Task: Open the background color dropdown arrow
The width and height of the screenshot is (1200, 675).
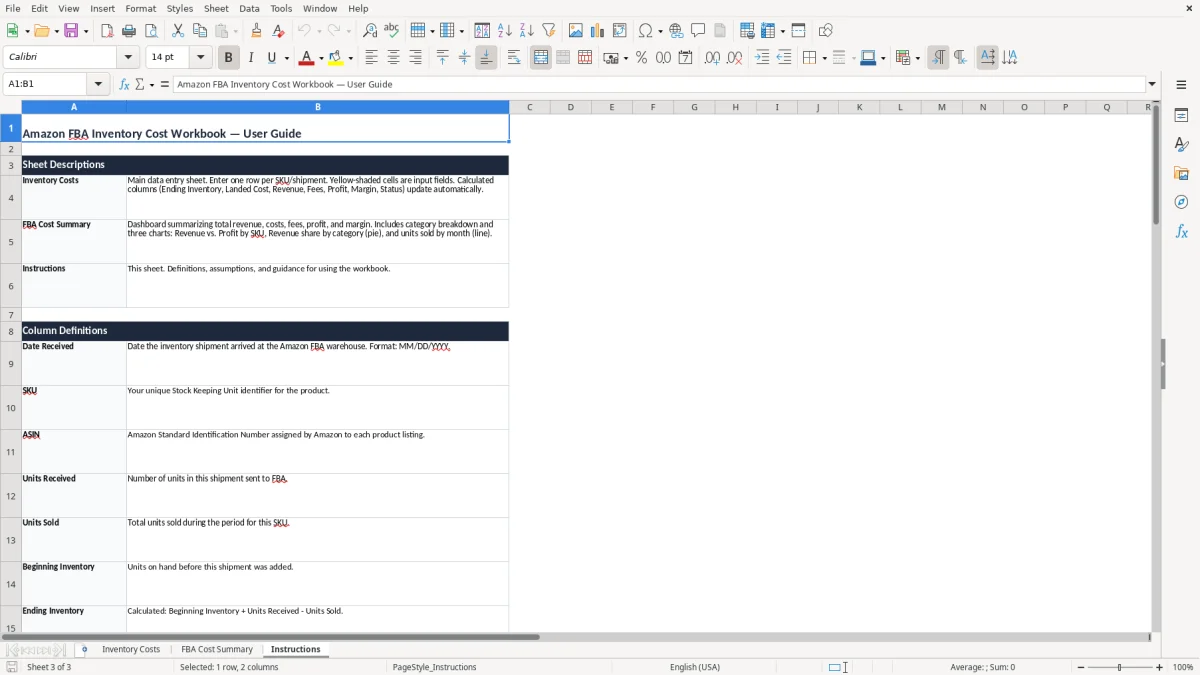Action: [350, 58]
